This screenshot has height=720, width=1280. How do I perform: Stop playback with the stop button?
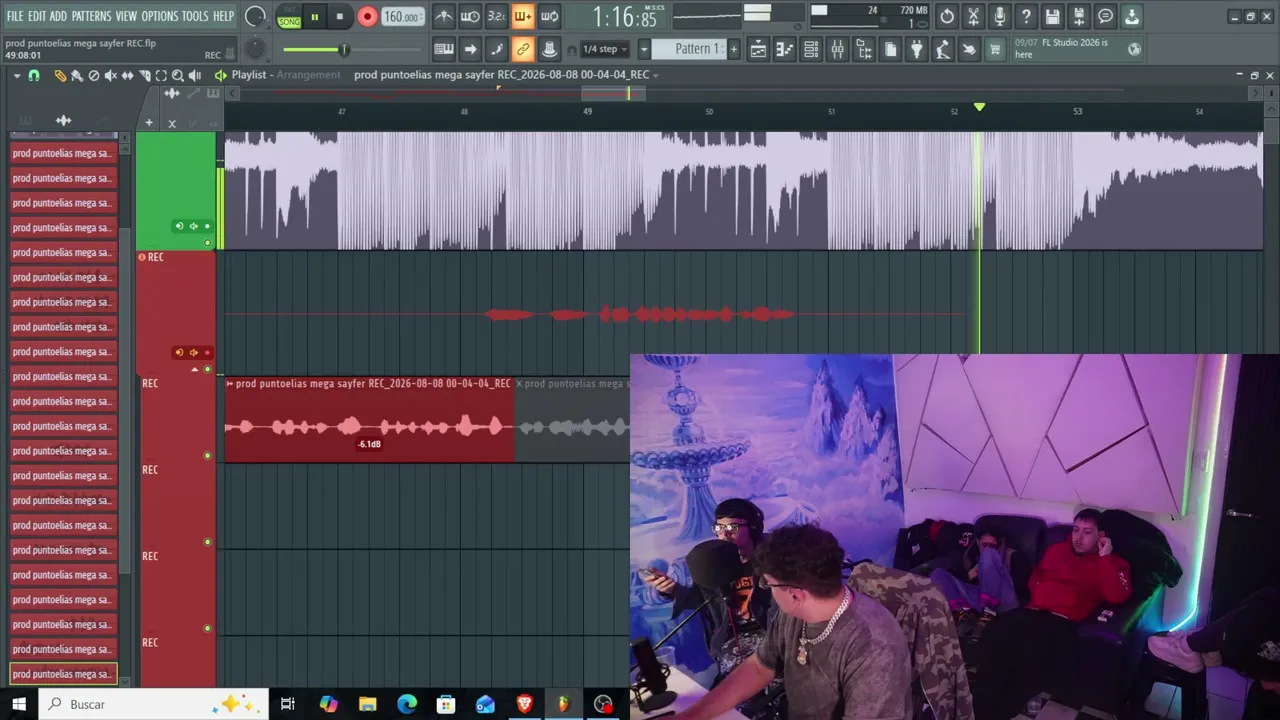tap(340, 17)
